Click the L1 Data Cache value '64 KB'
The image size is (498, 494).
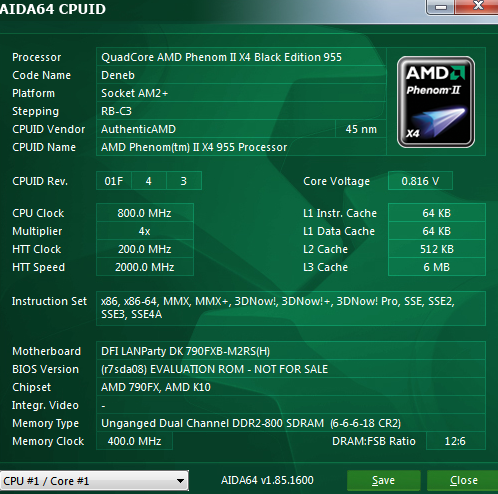437,231
